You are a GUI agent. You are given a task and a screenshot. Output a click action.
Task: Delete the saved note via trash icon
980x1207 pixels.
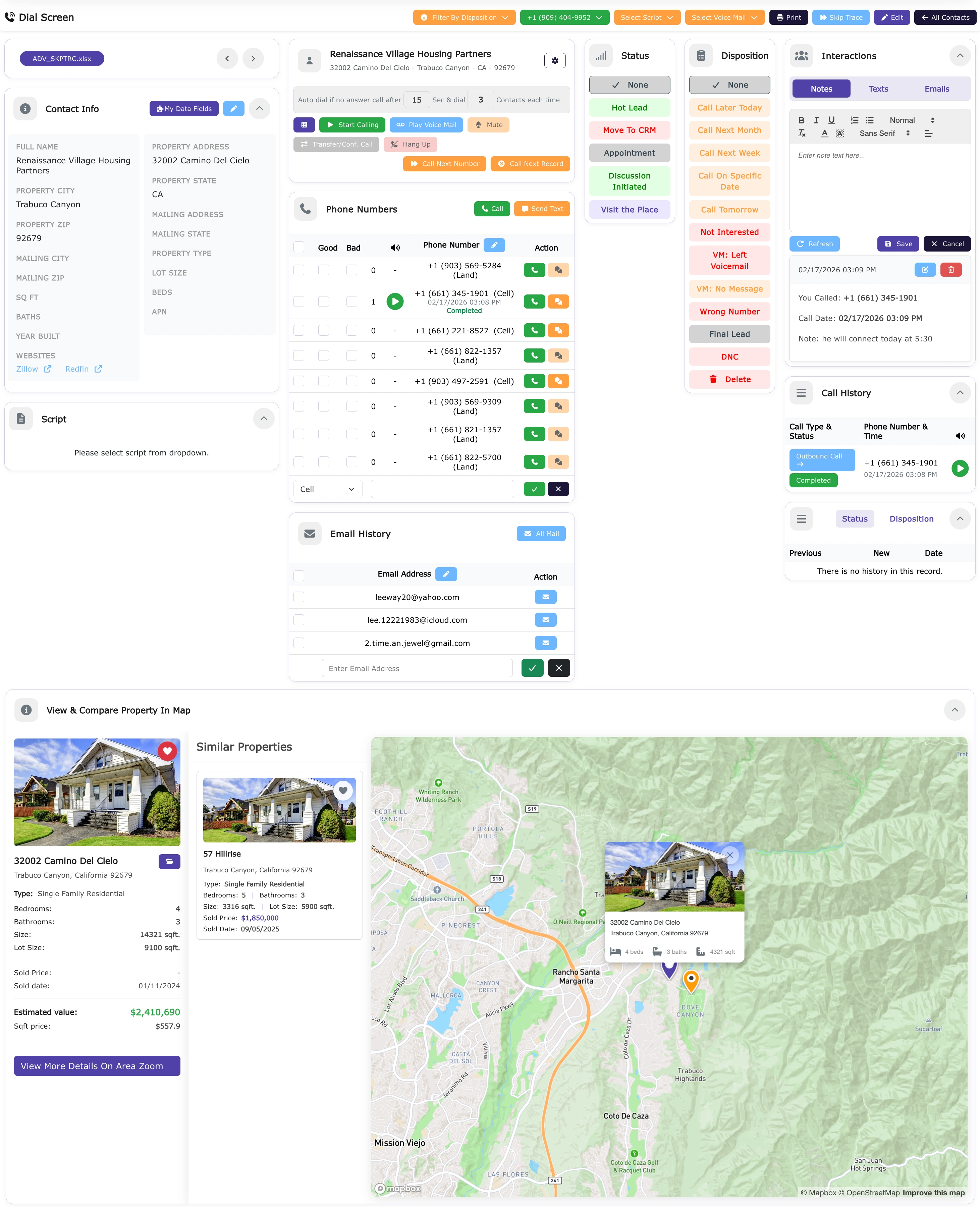click(951, 270)
